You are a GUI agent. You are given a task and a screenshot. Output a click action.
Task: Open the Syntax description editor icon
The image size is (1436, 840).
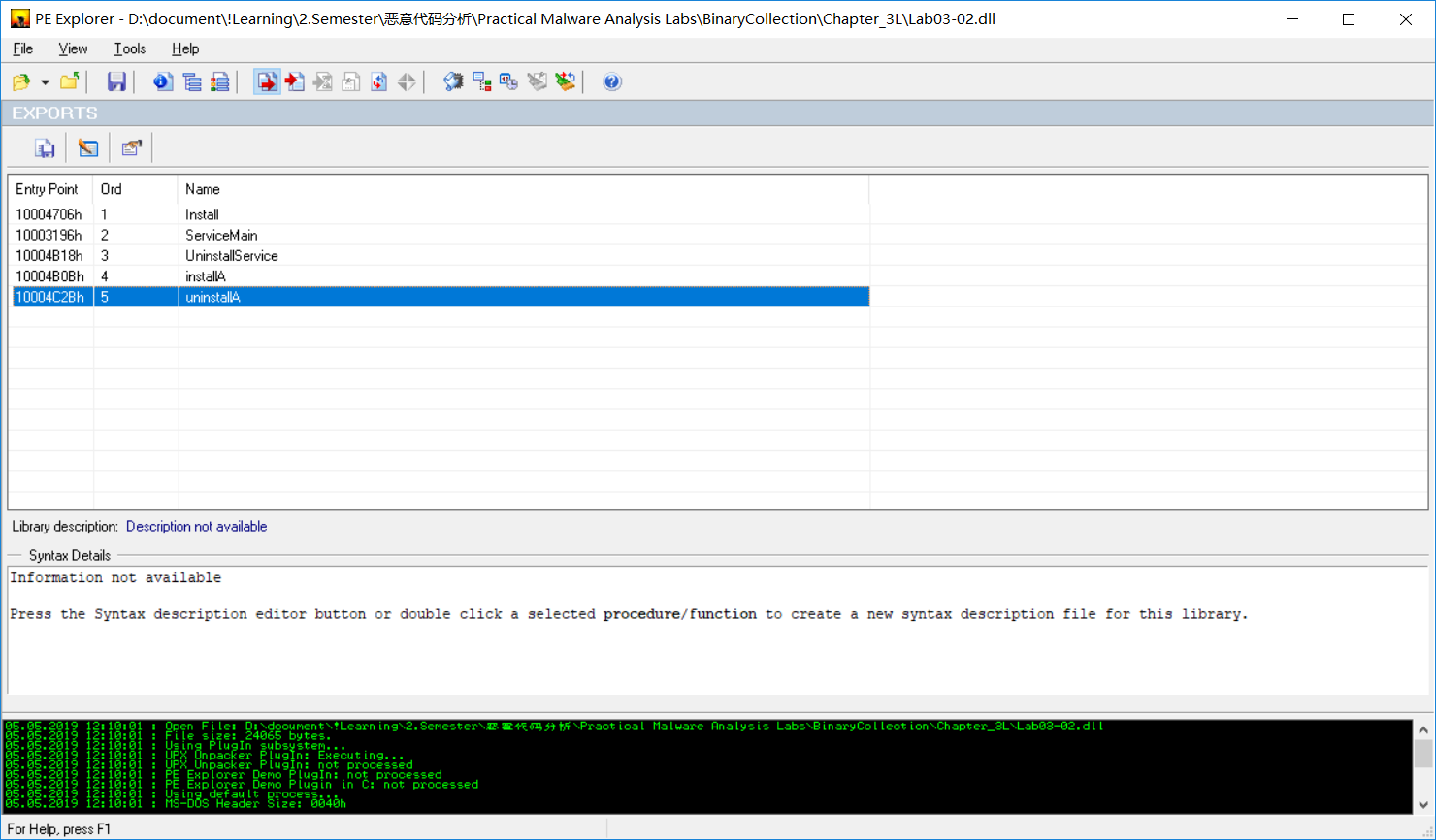click(87, 147)
